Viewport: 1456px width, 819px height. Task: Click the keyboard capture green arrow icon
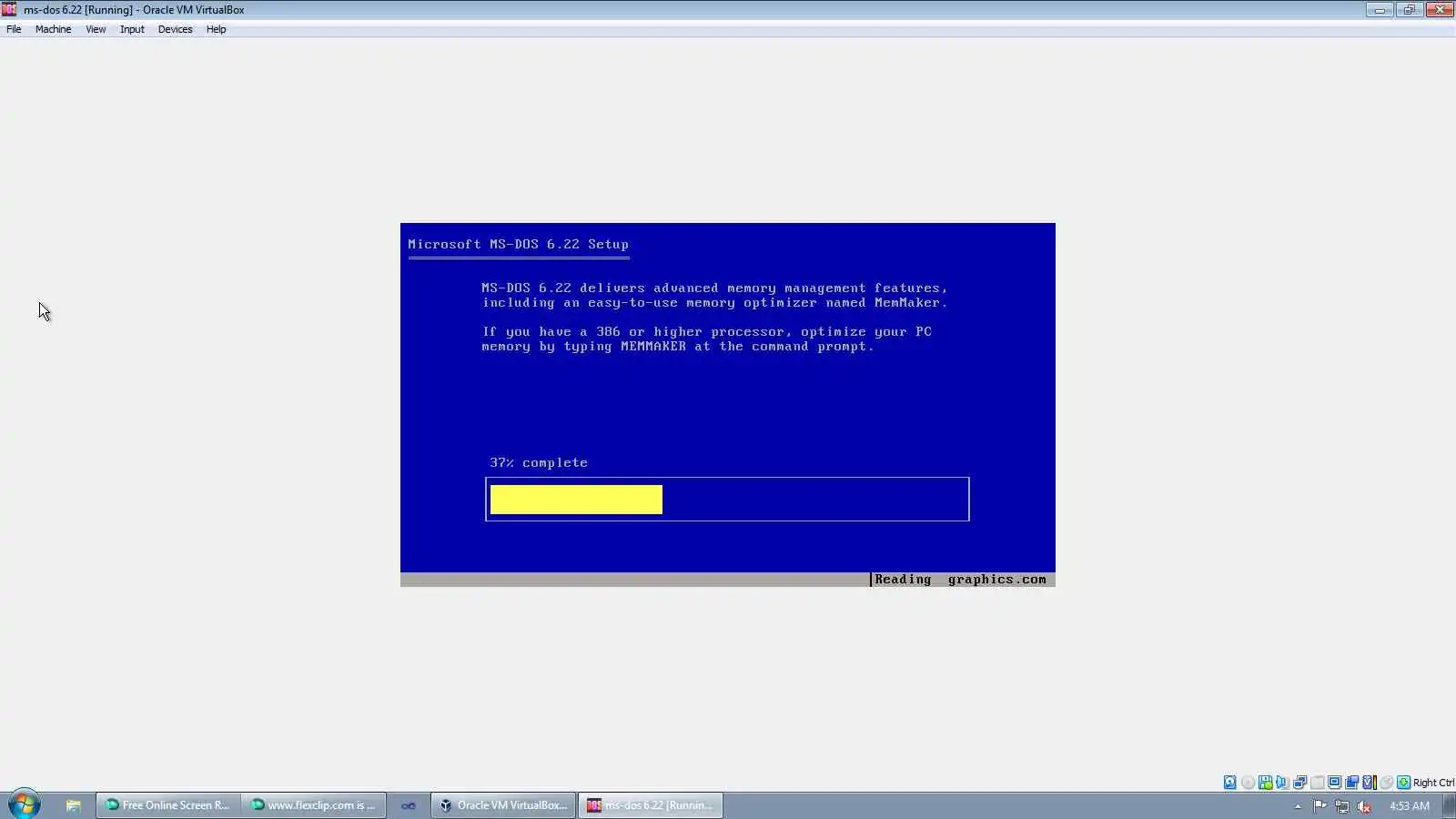tap(1403, 783)
